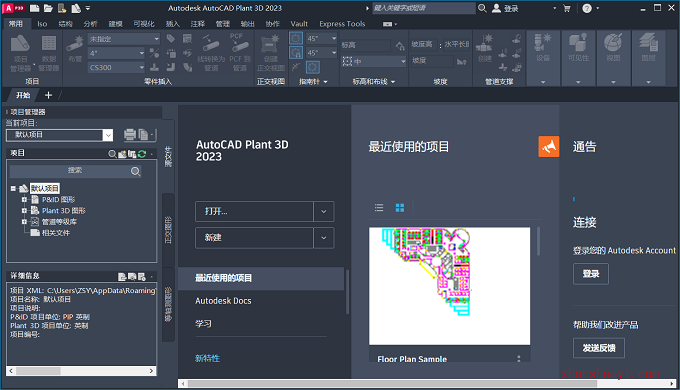Click the help question mark icon
Viewport: 680px width, 390px height.
pos(587,8)
